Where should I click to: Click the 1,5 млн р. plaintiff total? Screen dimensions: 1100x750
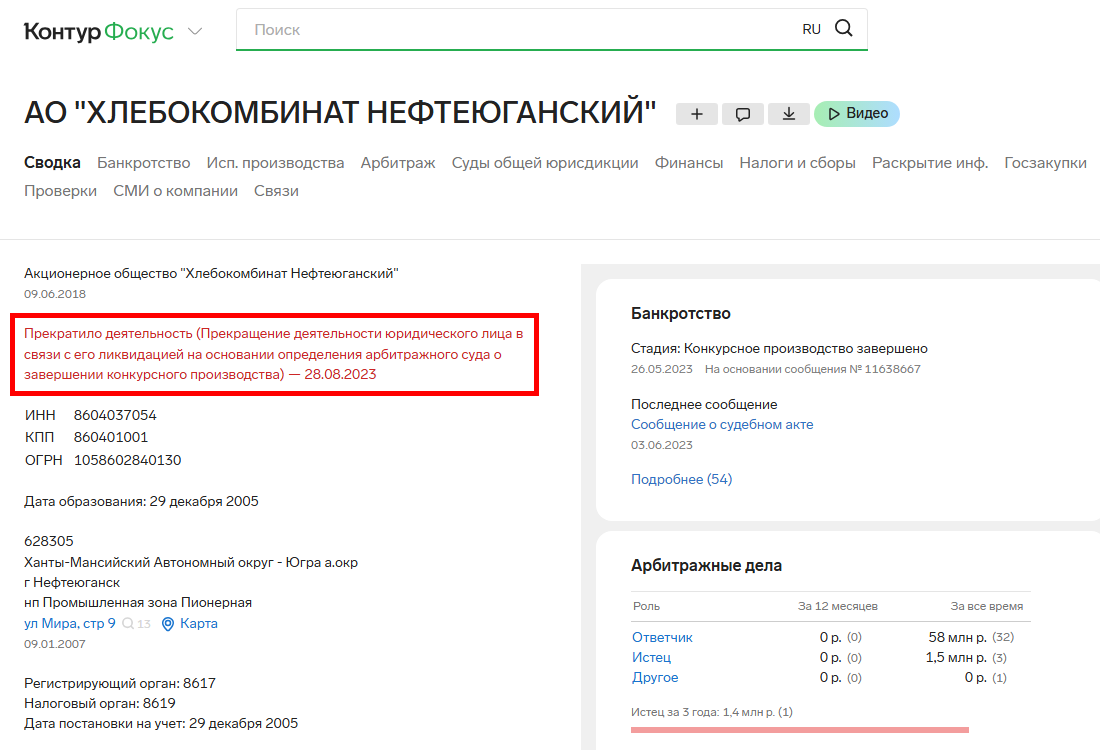(956, 657)
